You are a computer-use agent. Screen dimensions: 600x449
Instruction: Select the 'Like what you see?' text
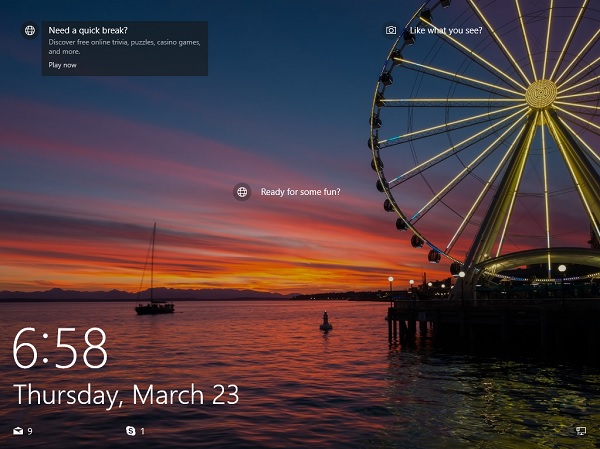(x=446, y=31)
